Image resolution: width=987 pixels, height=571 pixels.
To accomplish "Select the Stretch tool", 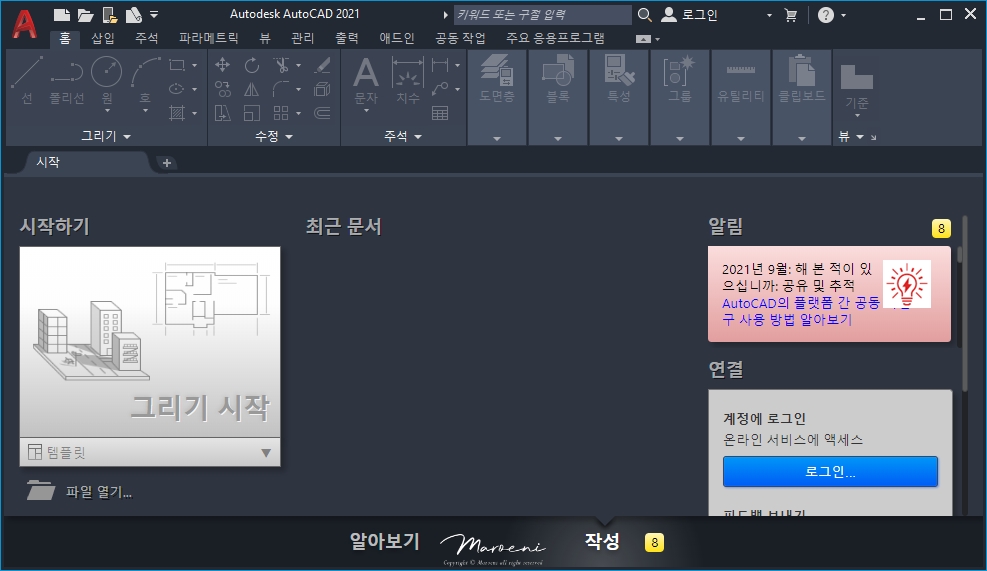I will pos(222,113).
